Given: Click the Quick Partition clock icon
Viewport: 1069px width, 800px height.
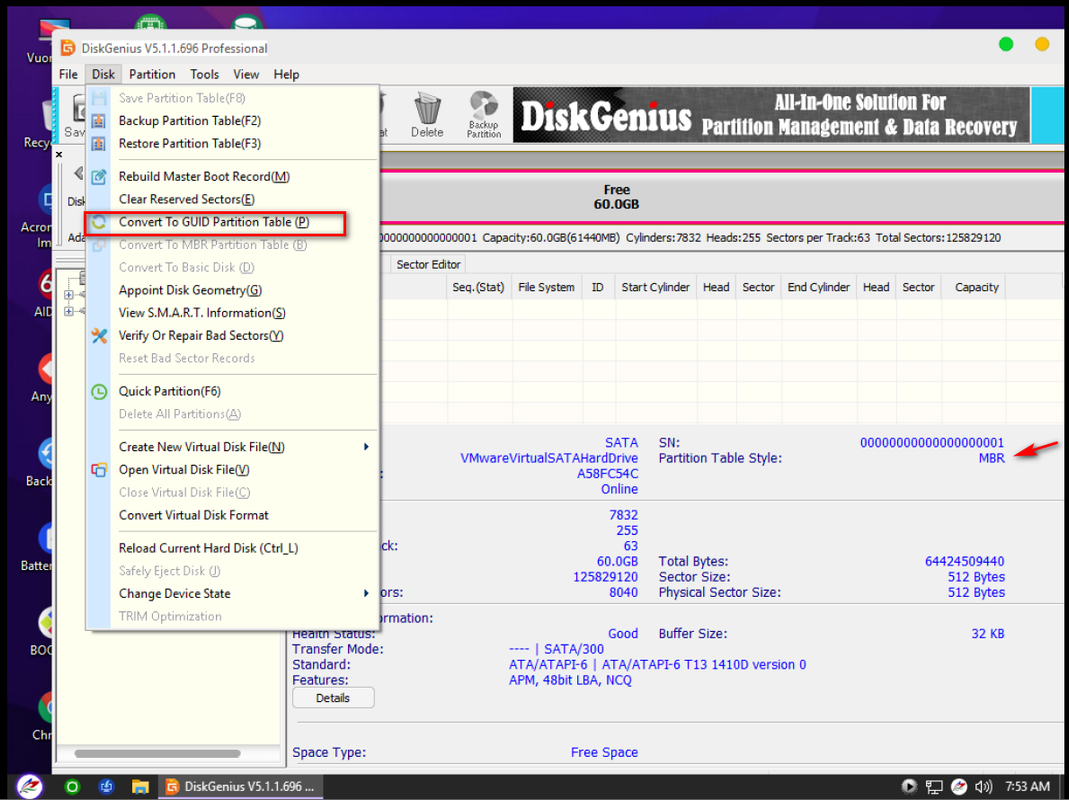Looking at the screenshot, I should click(99, 391).
